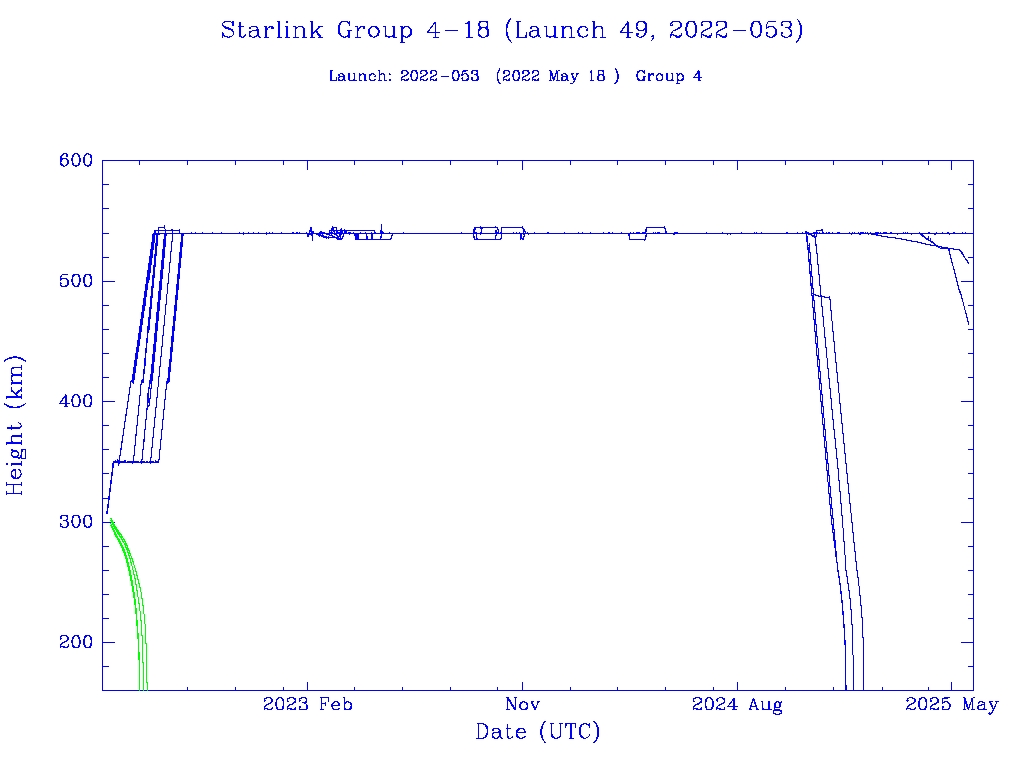Screen dimensions: 1024x768
Task: Click the chart title 'Starlink Group 4-18 (Launch 49, 2022-053)'
Action: point(512,31)
